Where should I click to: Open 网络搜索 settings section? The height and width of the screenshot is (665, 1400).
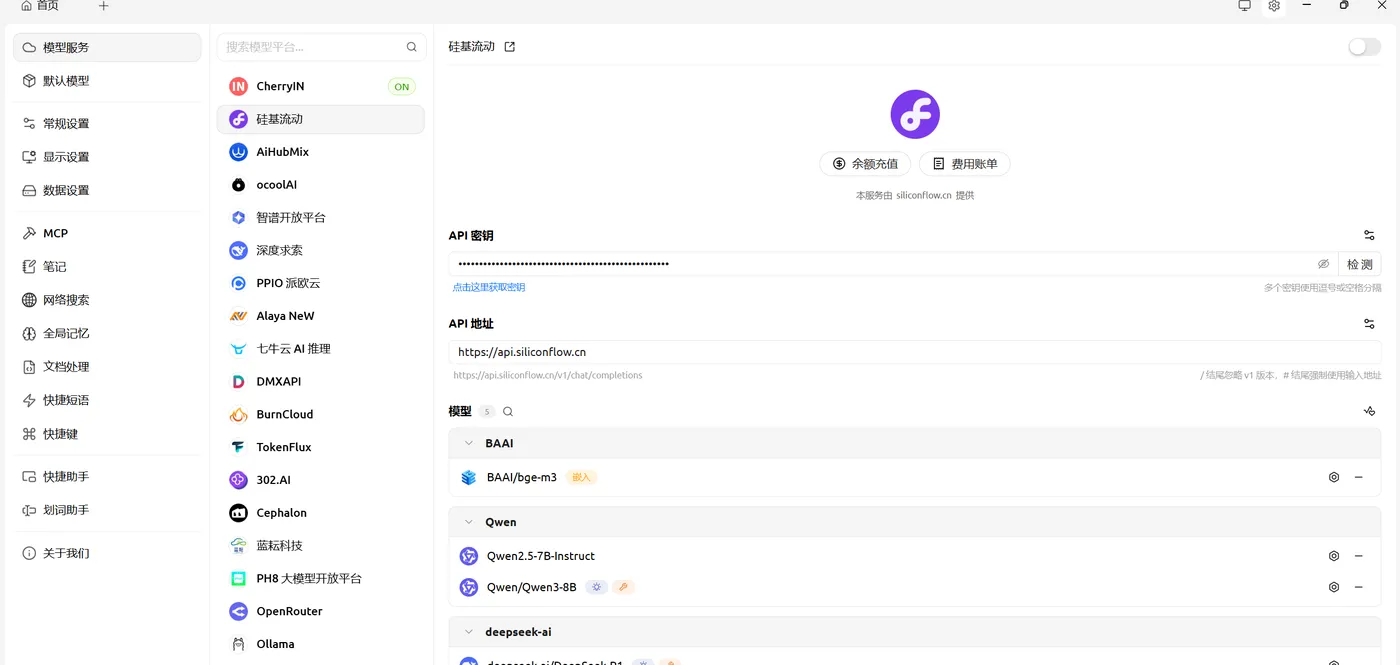click(107, 300)
